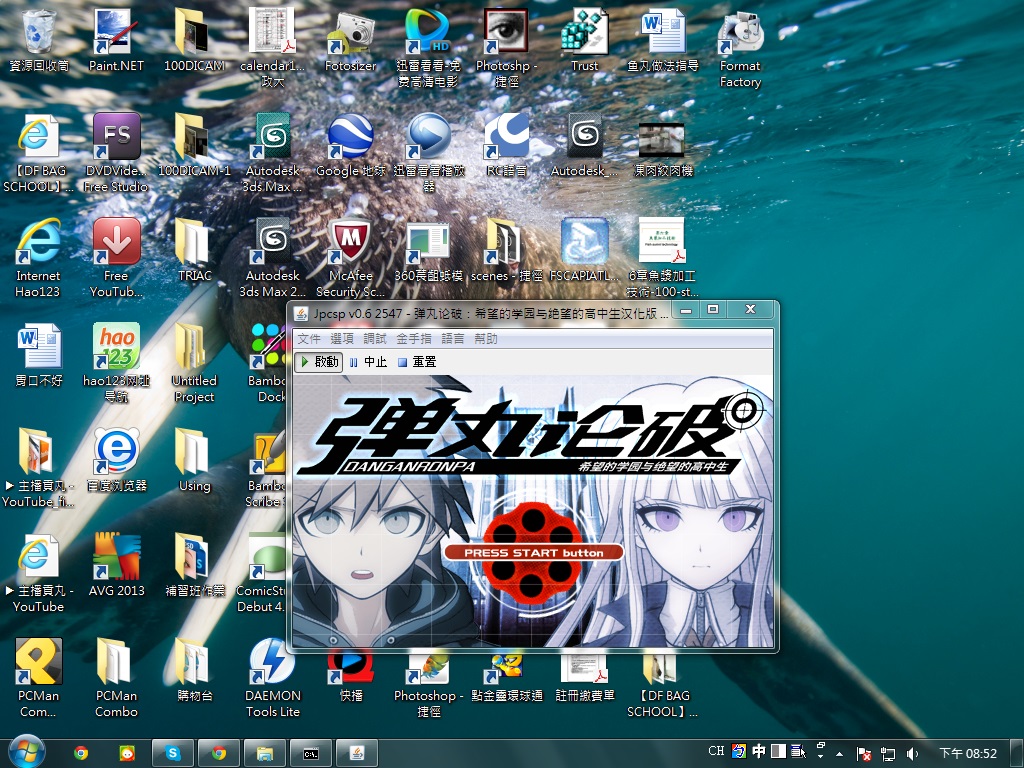Viewport: 1024px width, 768px height.
Task: Click the 中止 pause button in Jpcsp
Action: tap(368, 361)
